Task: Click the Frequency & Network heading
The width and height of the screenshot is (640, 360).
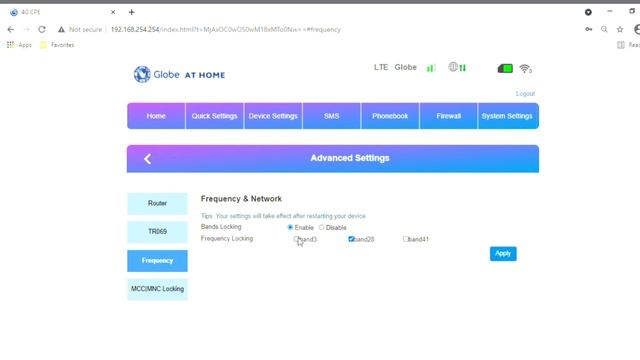Action: click(241, 199)
